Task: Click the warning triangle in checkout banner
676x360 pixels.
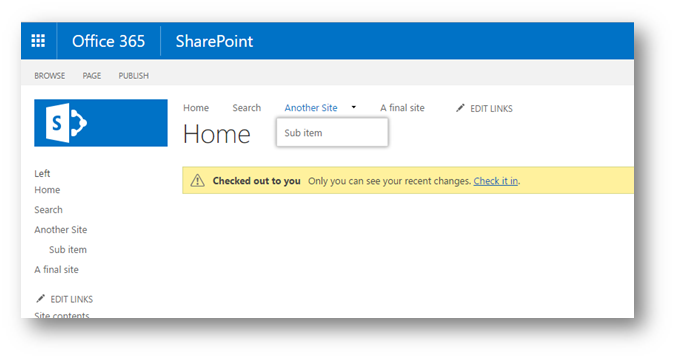Action: [197, 181]
